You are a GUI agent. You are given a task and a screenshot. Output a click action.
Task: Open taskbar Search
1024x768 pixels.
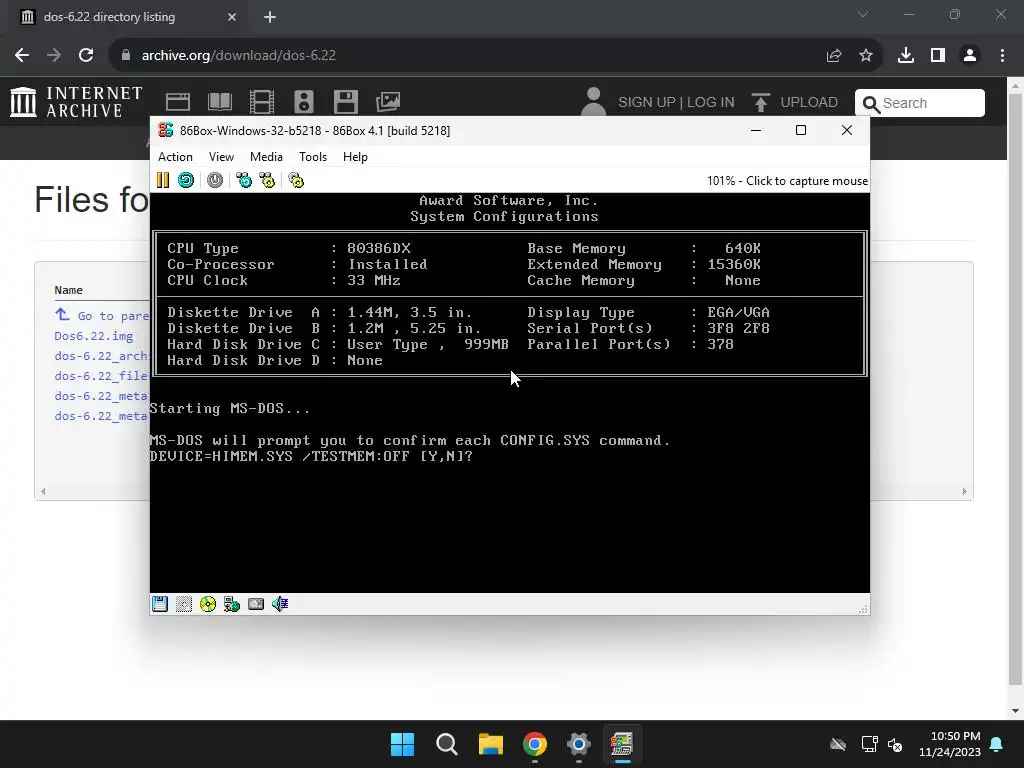pos(447,744)
